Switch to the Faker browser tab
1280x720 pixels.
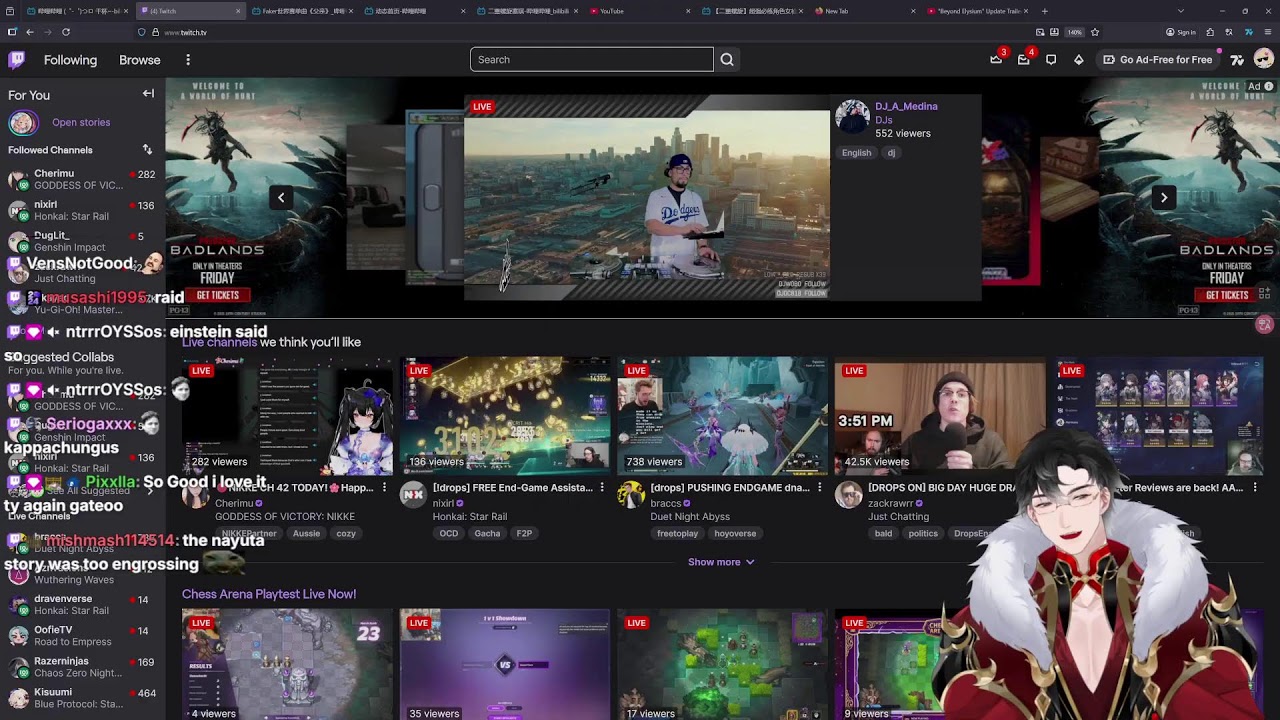302,11
